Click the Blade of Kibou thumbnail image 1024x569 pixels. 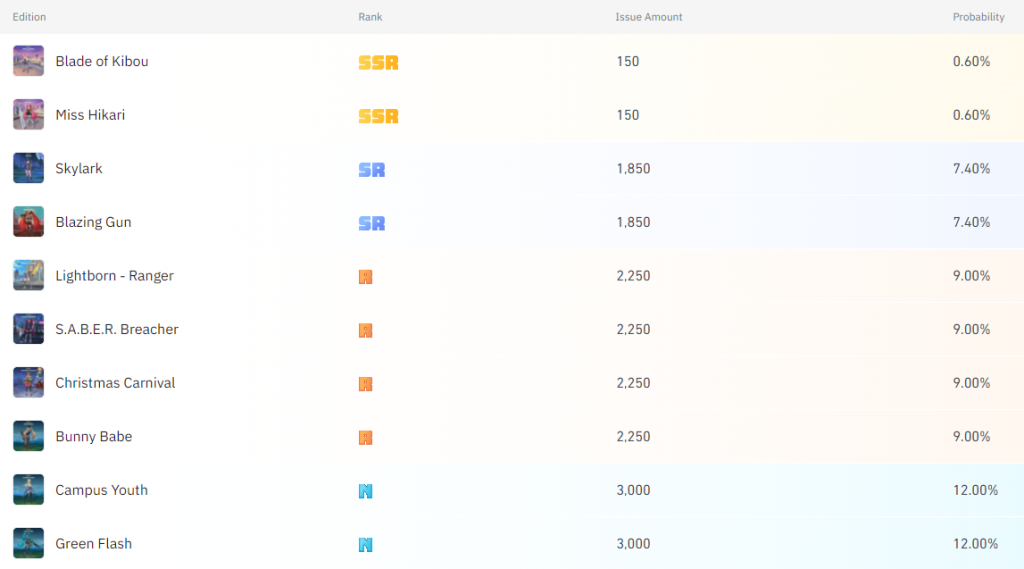pos(28,61)
